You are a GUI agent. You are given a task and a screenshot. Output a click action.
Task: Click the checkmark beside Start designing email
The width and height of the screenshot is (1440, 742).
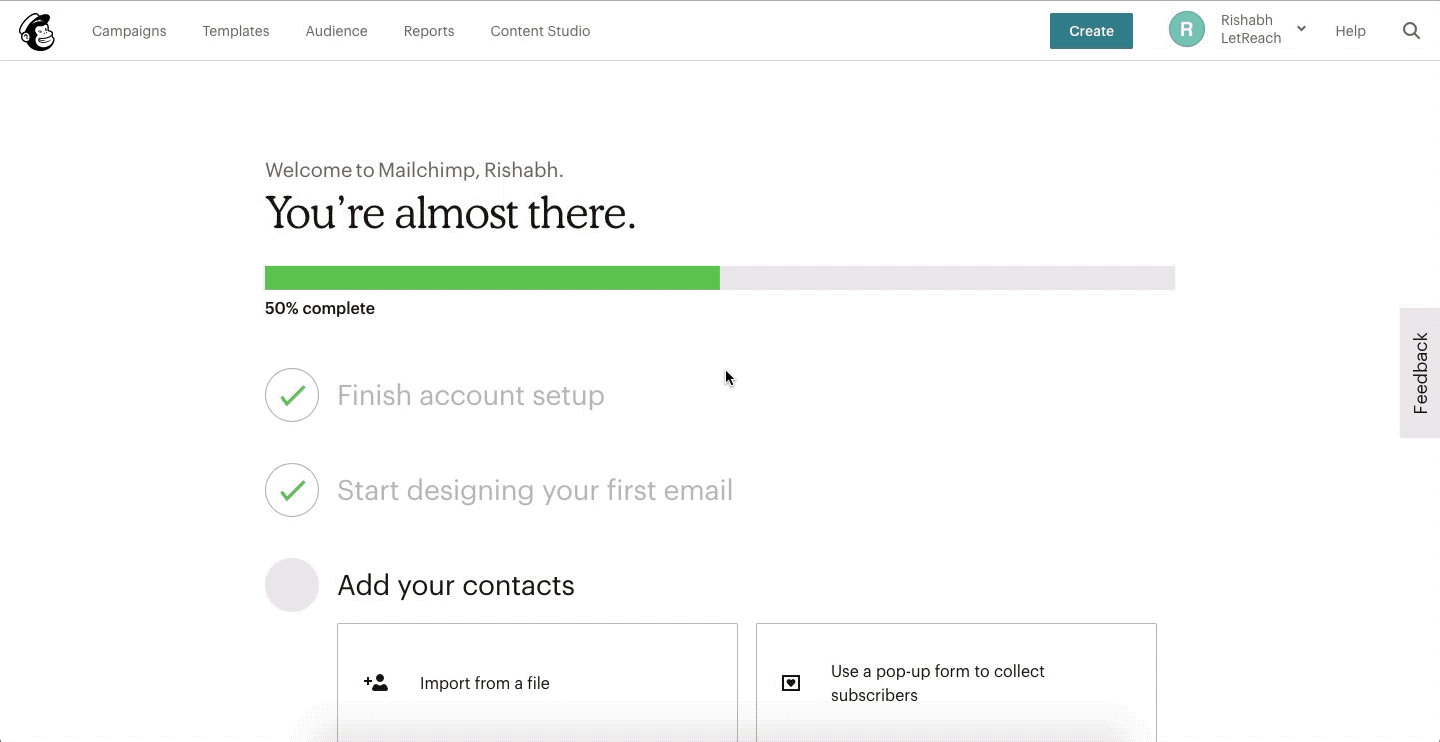(x=292, y=490)
